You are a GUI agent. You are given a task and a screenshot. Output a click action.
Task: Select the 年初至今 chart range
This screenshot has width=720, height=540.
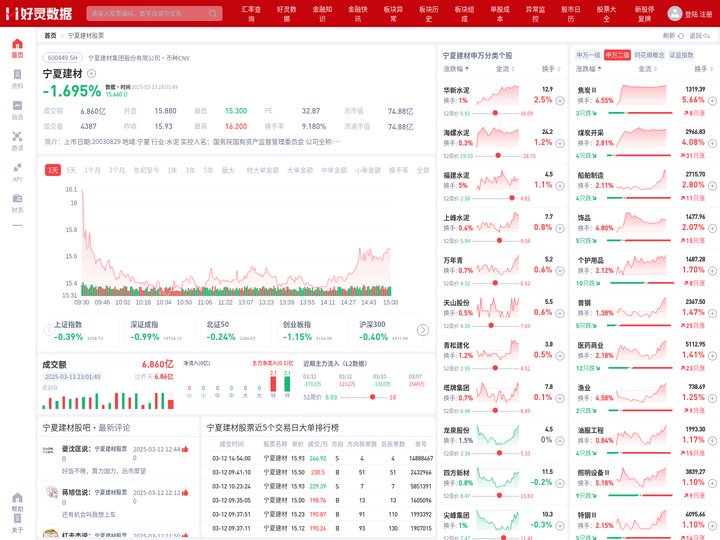(x=146, y=170)
